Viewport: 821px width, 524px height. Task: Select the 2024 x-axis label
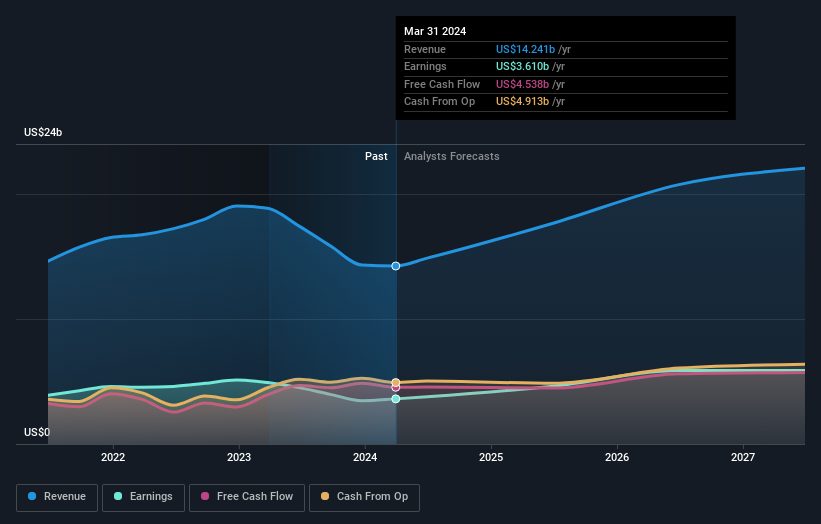(365, 457)
